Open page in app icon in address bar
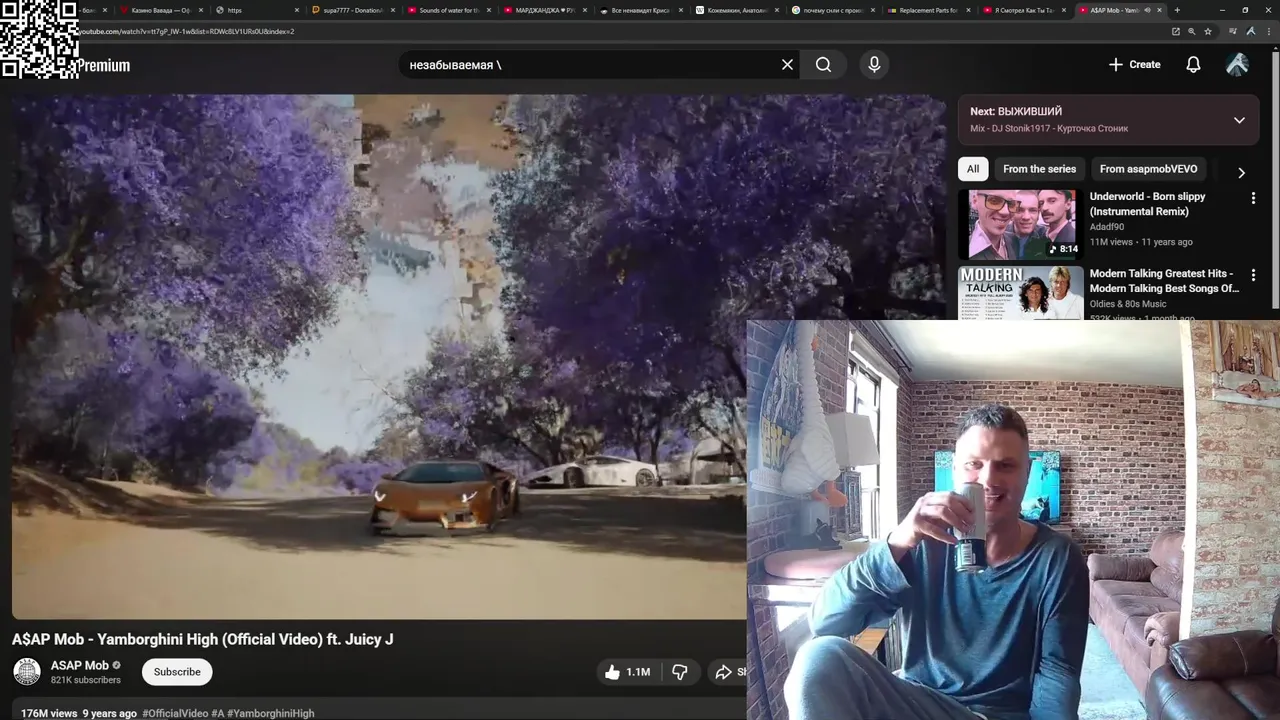Viewport: 1280px width, 720px height. pos(1176,31)
